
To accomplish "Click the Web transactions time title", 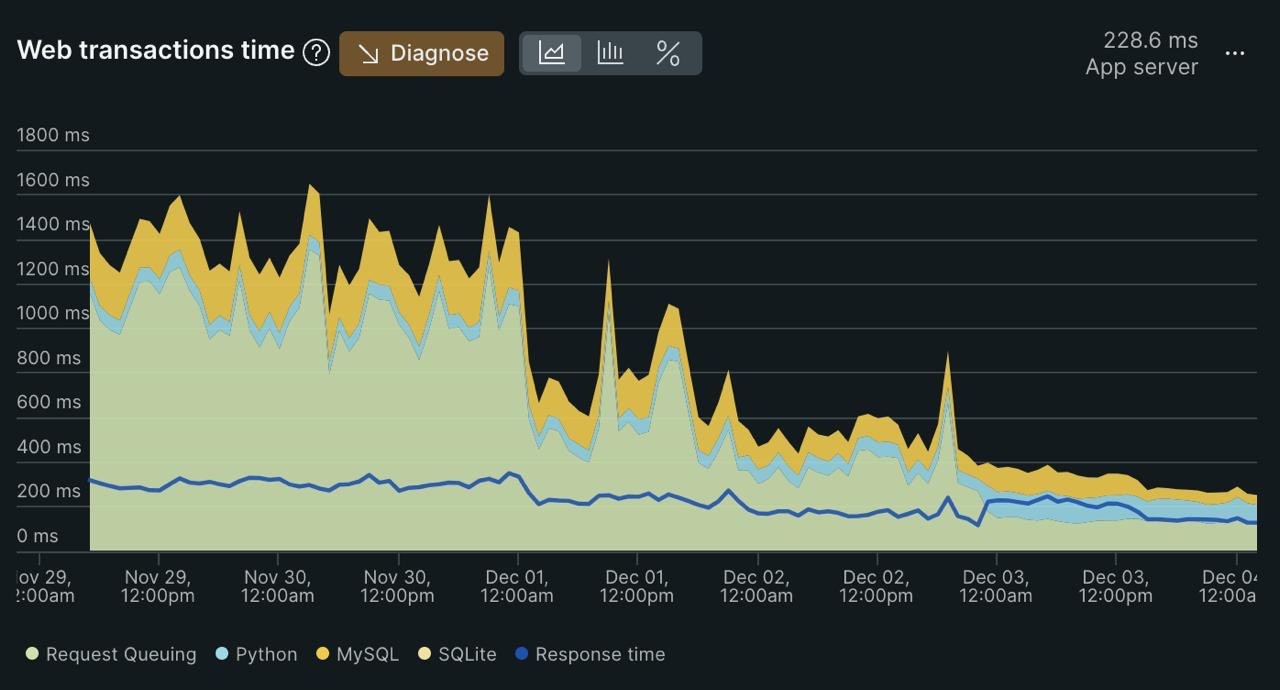I will [156, 51].
